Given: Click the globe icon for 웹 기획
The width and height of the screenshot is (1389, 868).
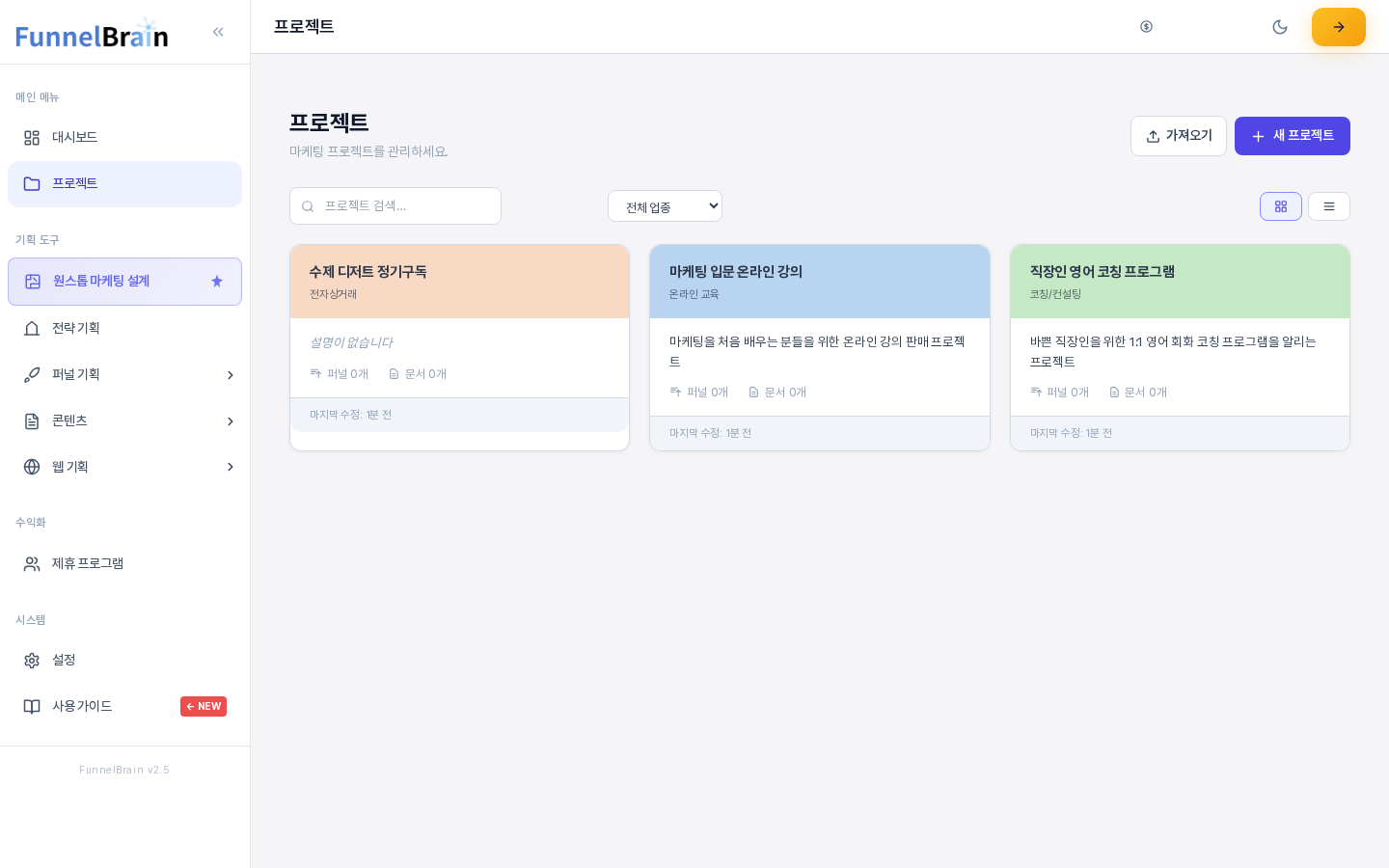Looking at the screenshot, I should pyautogui.click(x=32, y=467).
